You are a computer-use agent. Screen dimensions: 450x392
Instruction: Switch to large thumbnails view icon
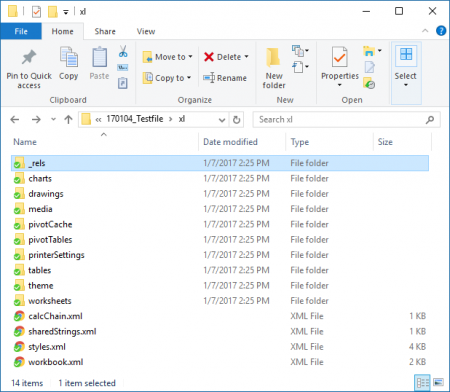(438, 383)
